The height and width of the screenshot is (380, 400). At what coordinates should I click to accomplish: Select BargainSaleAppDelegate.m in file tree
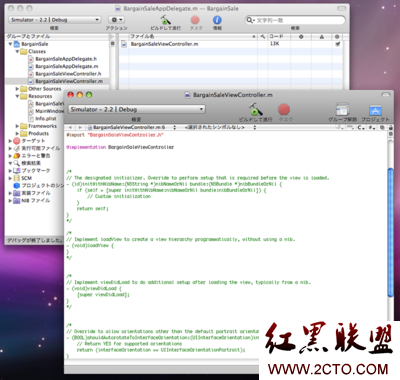[67, 66]
